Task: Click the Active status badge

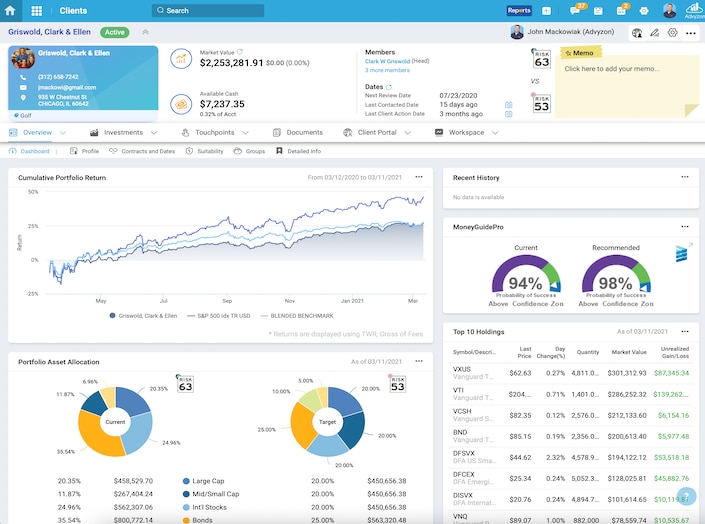Action: [115, 32]
